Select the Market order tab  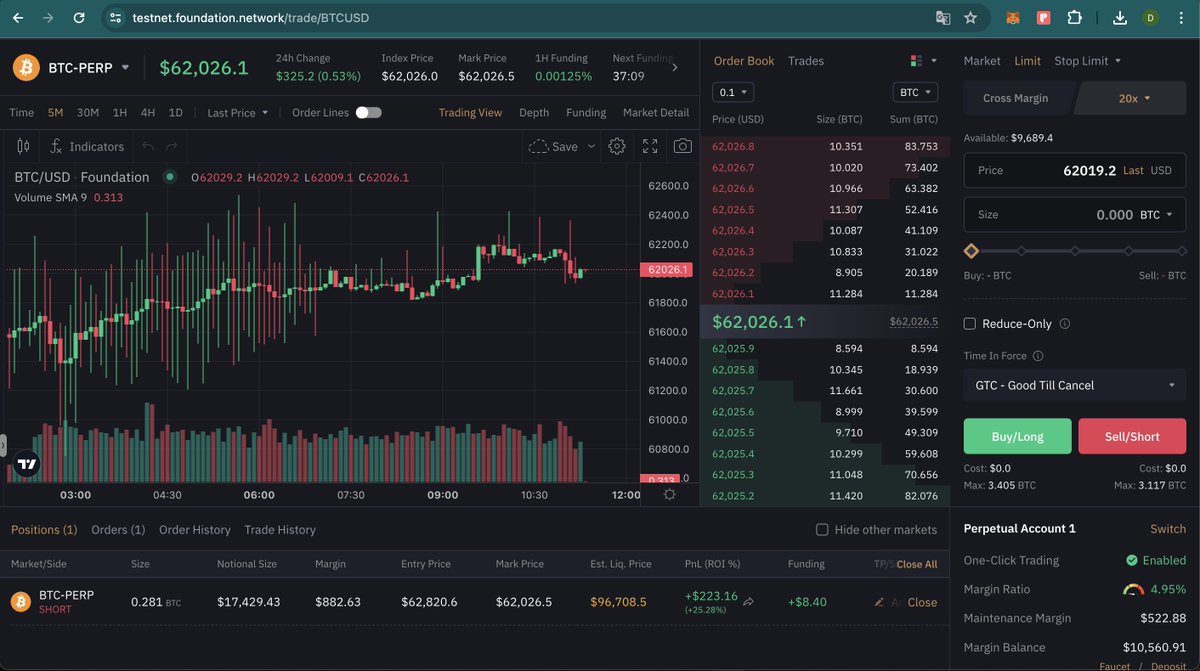pos(982,61)
